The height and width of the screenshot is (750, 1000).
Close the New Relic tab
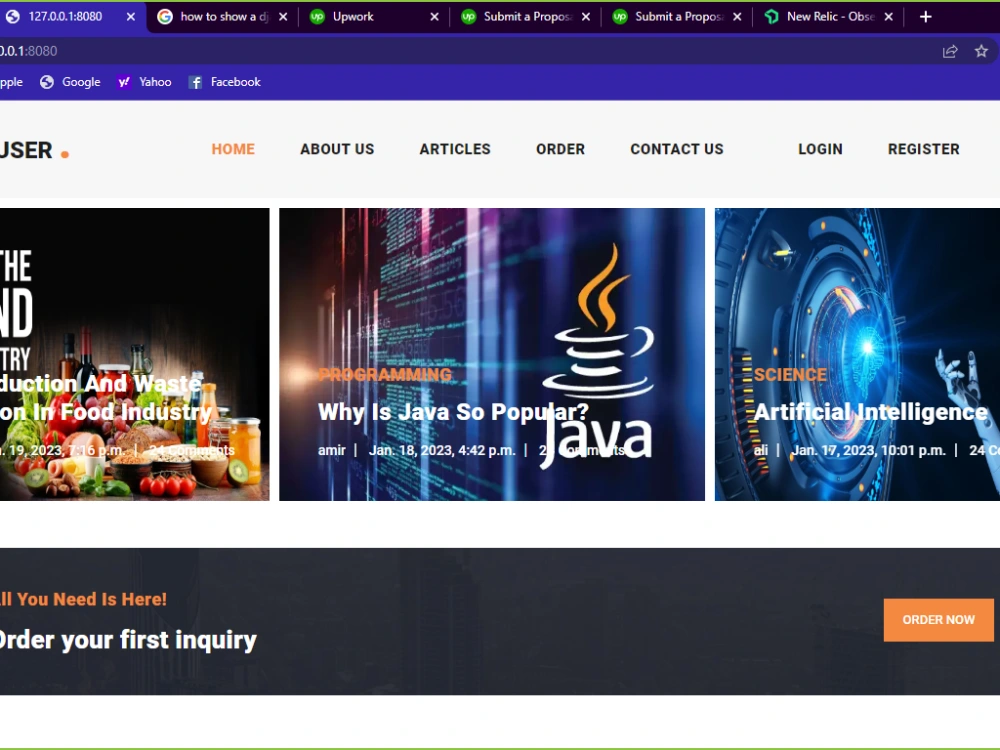888,17
